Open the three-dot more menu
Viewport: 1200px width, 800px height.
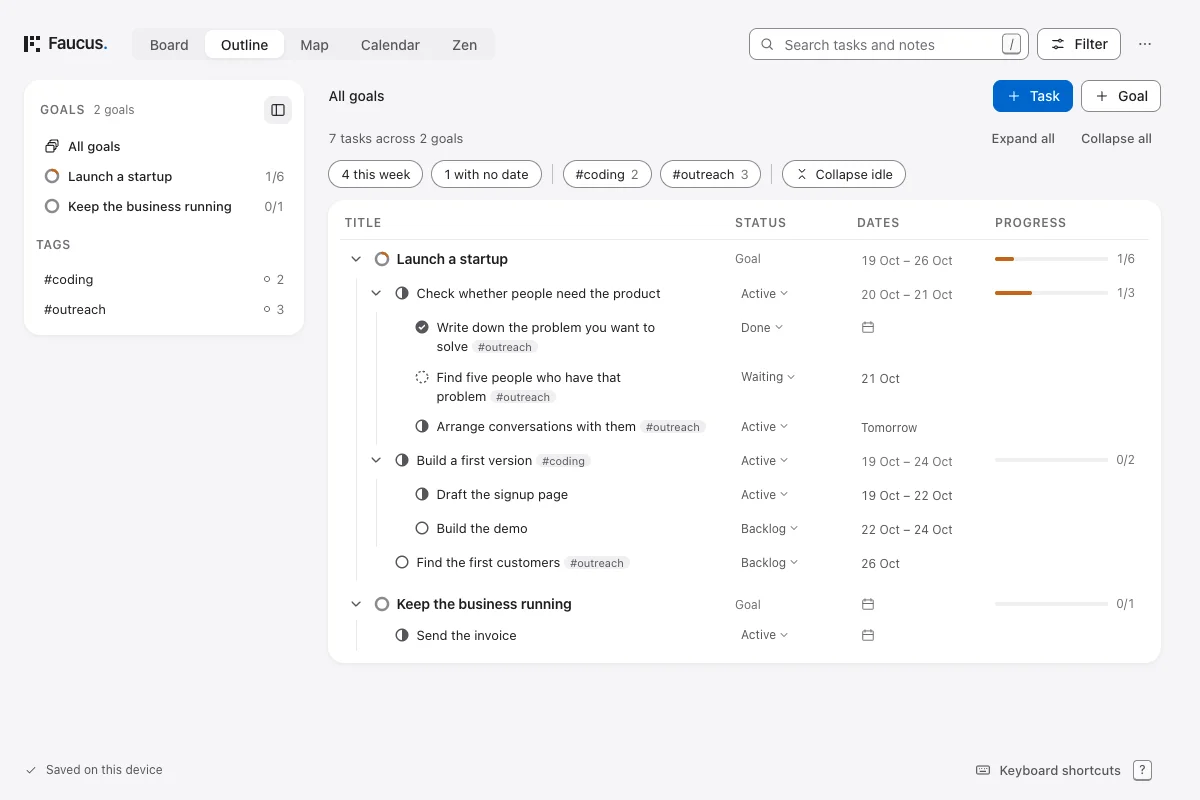click(1145, 44)
